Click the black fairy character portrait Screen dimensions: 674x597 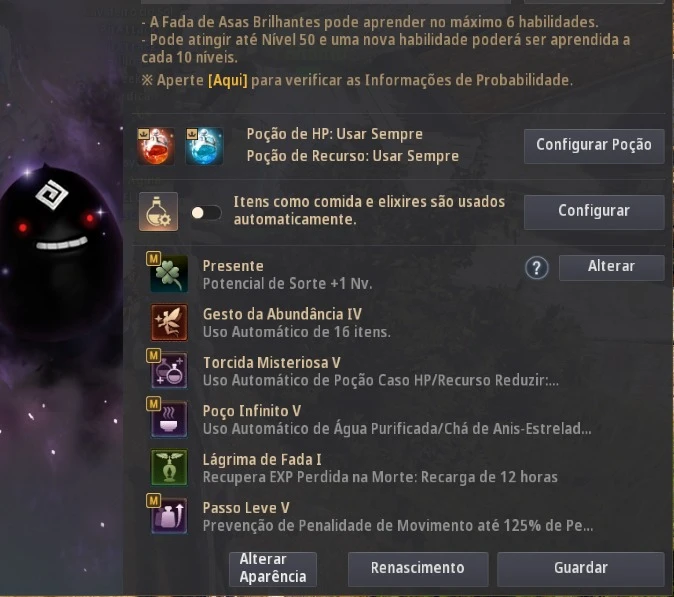tap(58, 249)
